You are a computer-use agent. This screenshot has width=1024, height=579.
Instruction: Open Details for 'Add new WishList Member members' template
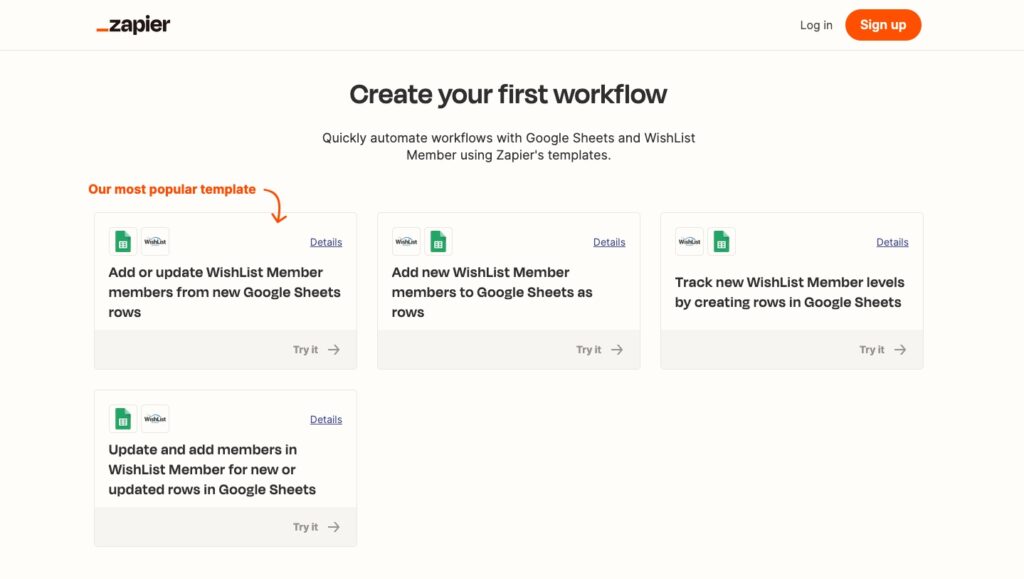pyautogui.click(x=609, y=242)
